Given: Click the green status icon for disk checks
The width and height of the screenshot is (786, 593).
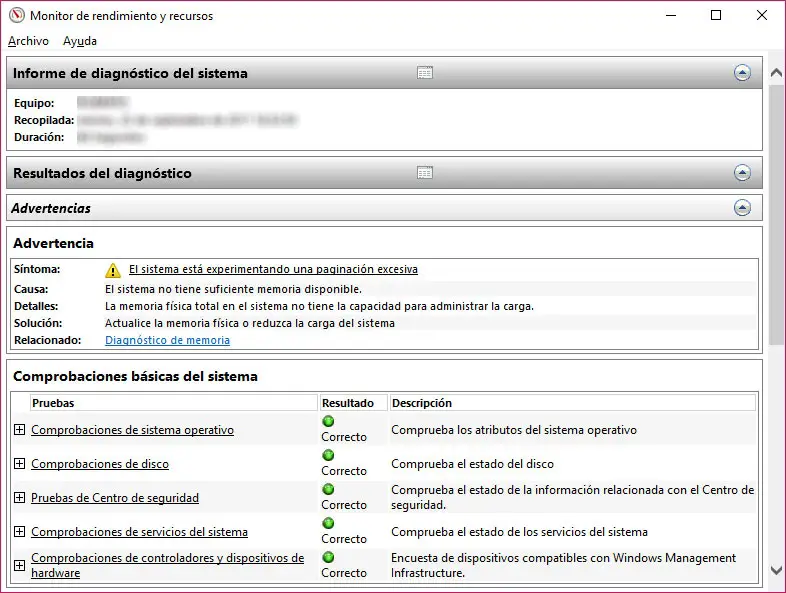Looking at the screenshot, I should click(x=328, y=456).
